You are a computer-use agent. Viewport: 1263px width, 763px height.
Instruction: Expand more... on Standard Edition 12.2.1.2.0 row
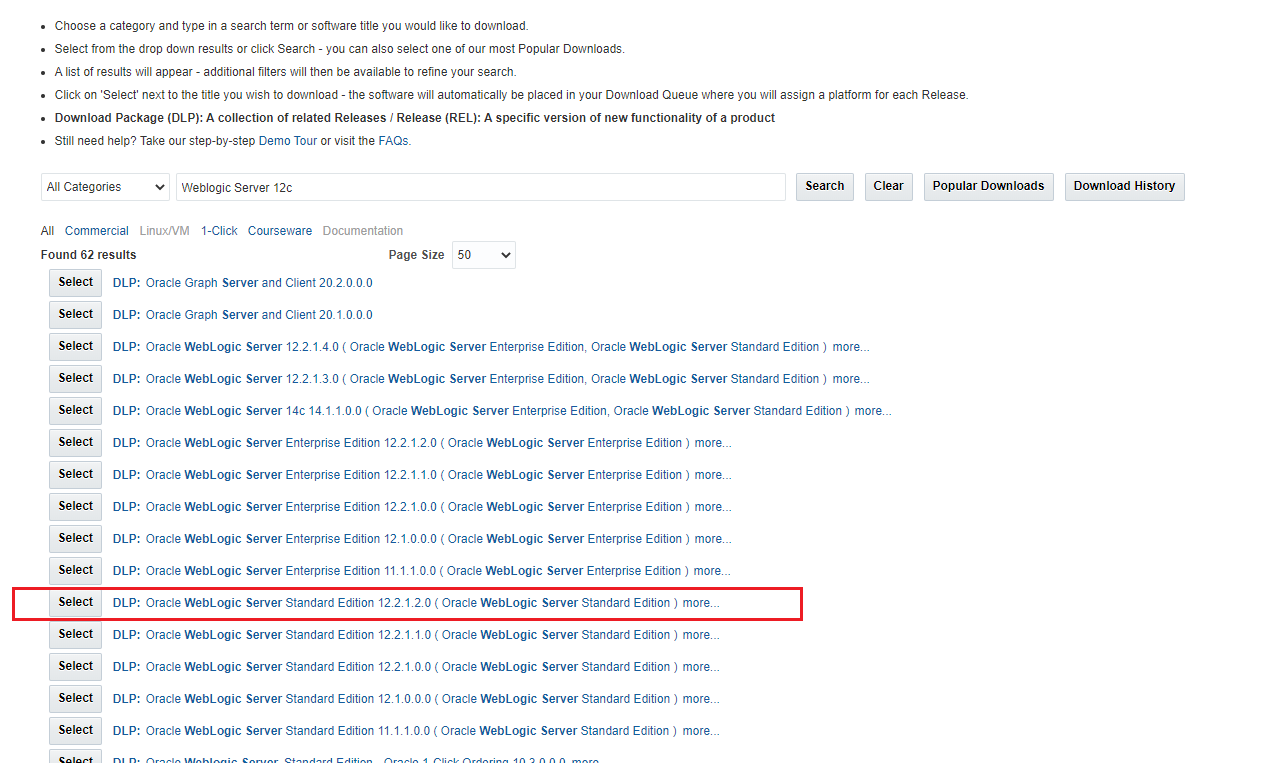click(x=701, y=603)
